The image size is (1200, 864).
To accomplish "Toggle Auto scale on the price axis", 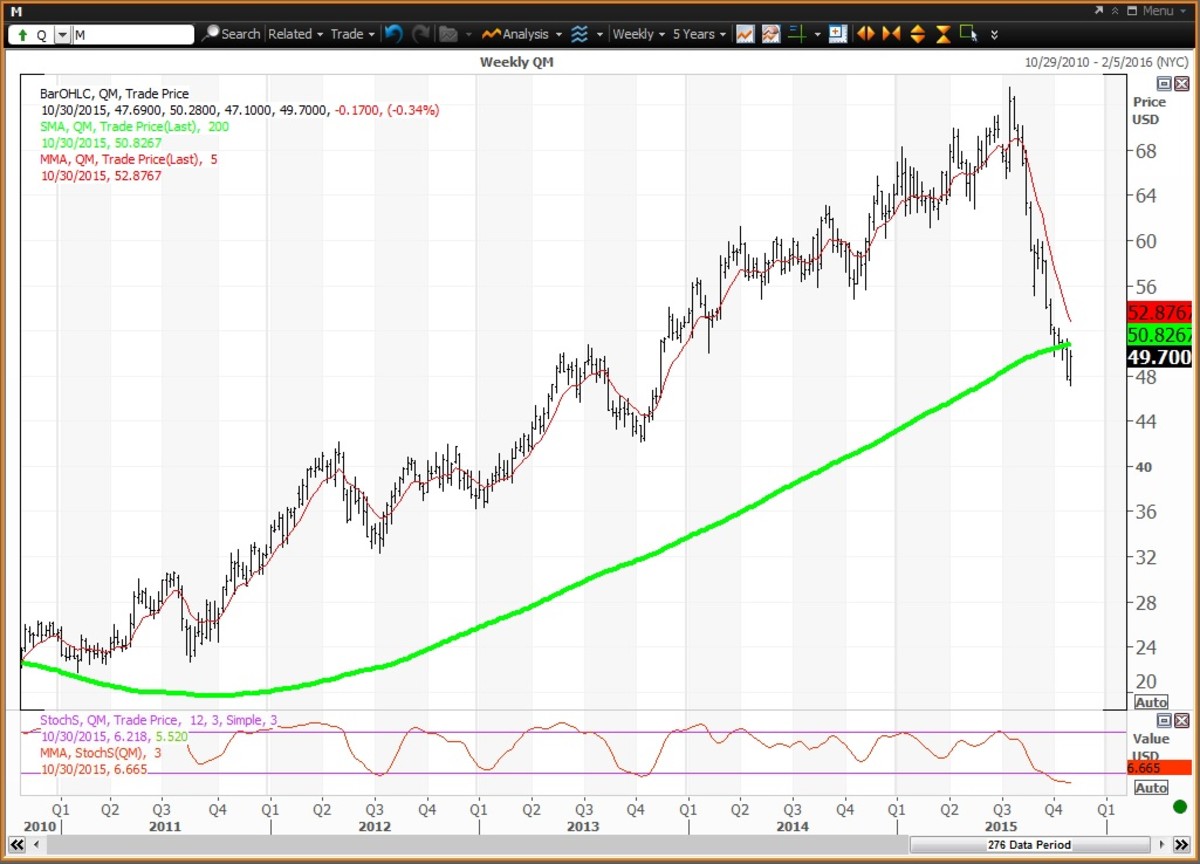I will 1151,702.
